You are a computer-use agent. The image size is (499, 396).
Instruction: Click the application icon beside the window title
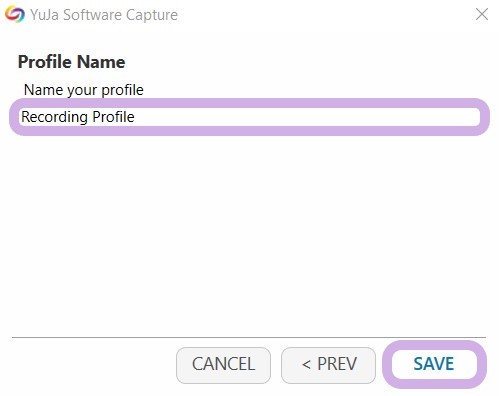[x=15, y=14]
